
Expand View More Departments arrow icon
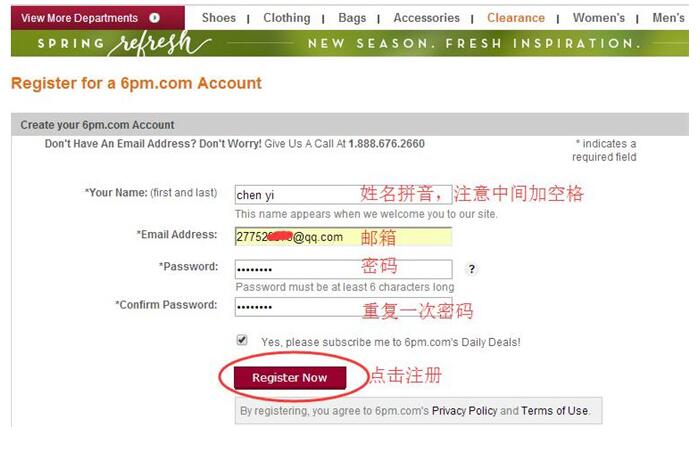click(x=154, y=18)
